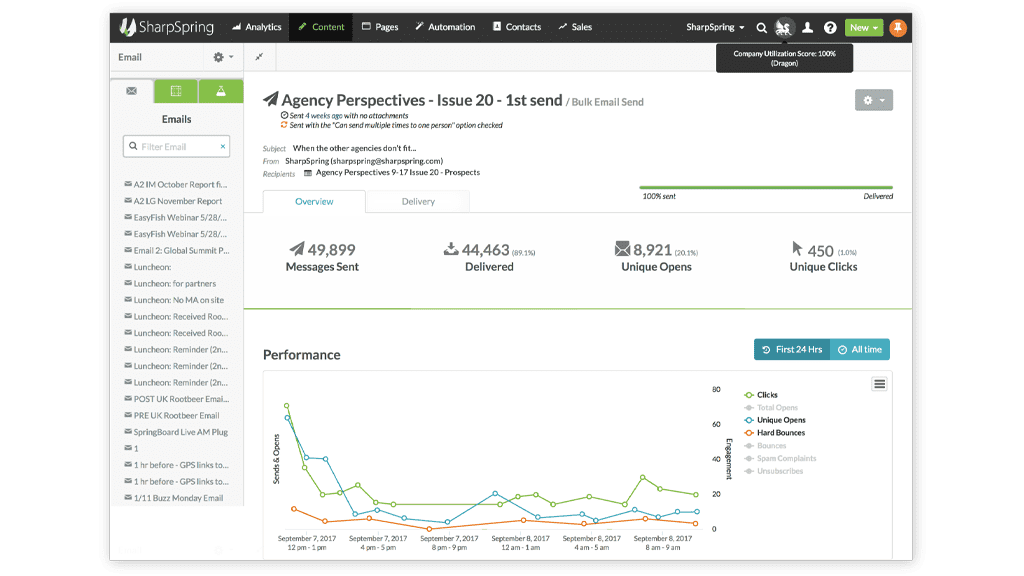This screenshot has width=1024, height=576.
Task: Open the help question mark icon
Action: 830,27
